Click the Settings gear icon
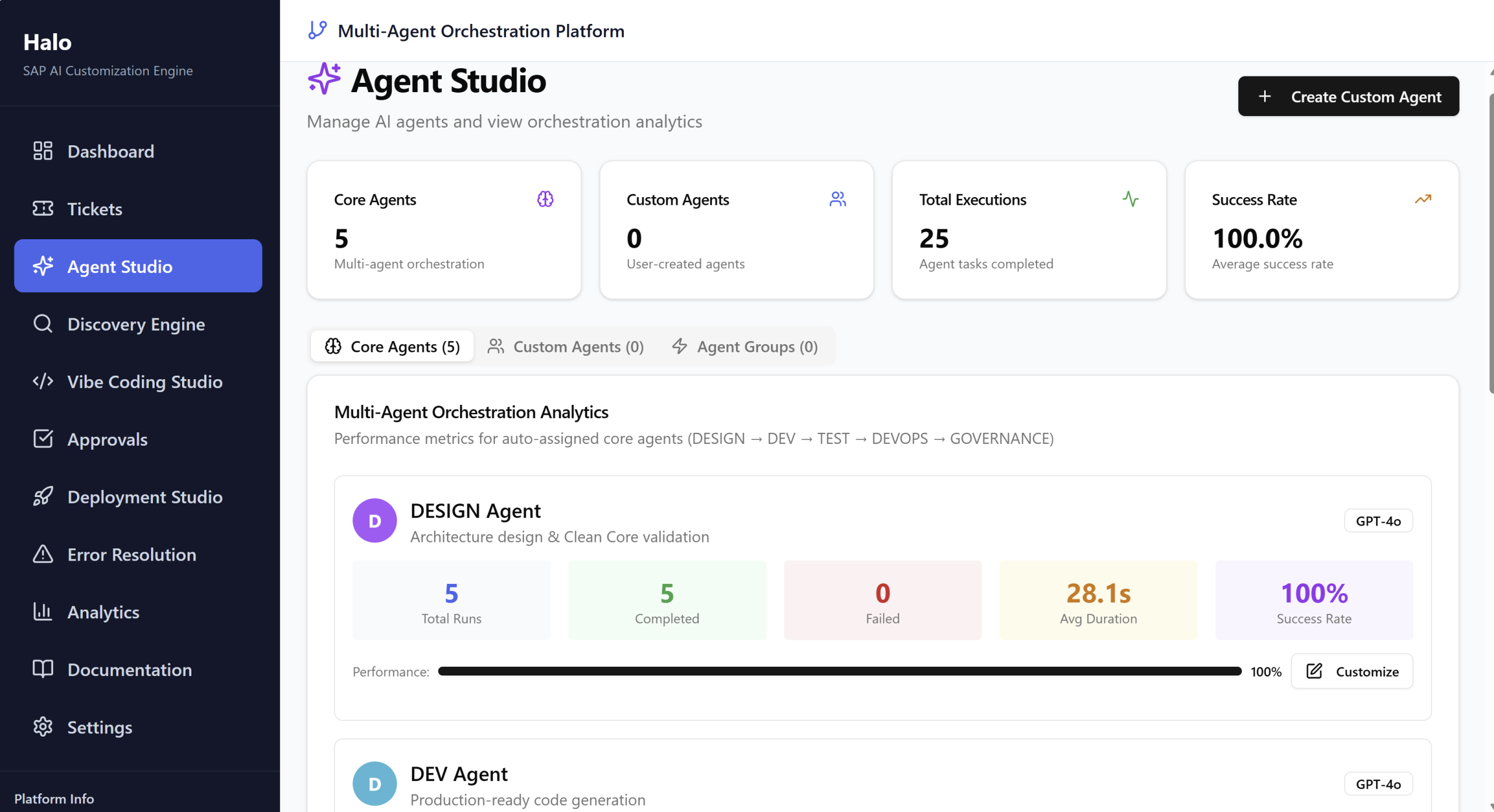Screen dimensions: 1494x812 point(43,727)
